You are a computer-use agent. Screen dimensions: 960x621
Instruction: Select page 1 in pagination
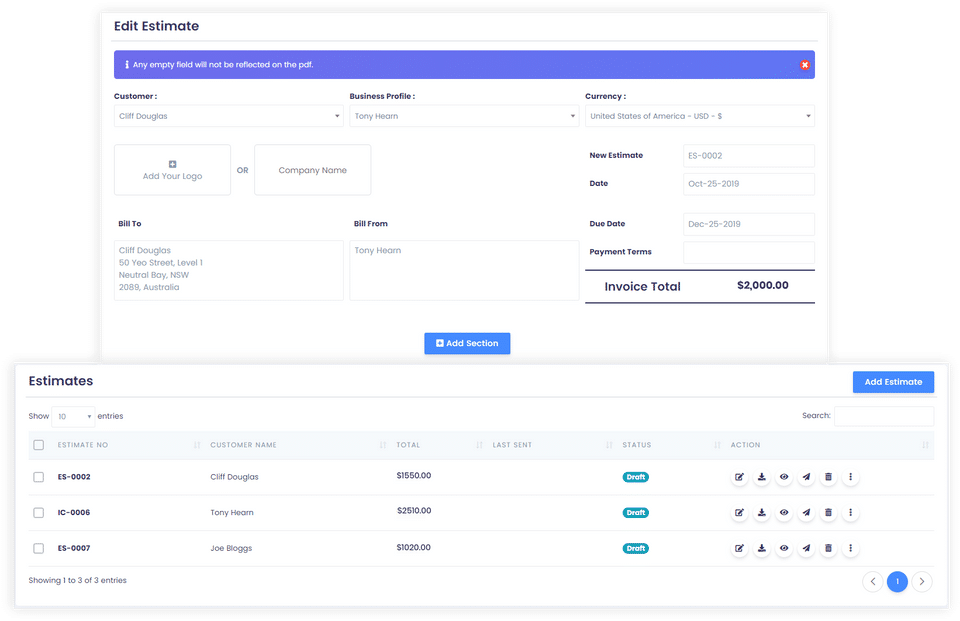click(897, 581)
